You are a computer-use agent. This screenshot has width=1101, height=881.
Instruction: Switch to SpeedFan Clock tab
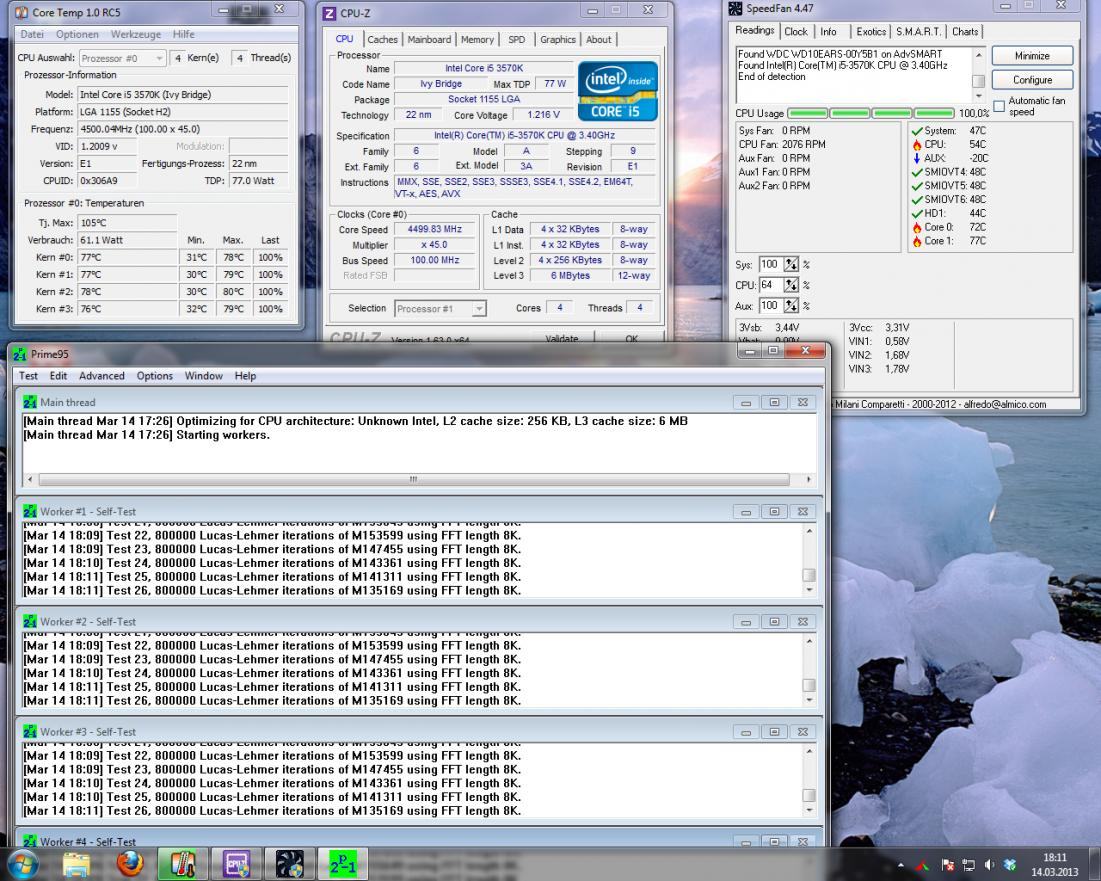coord(796,32)
